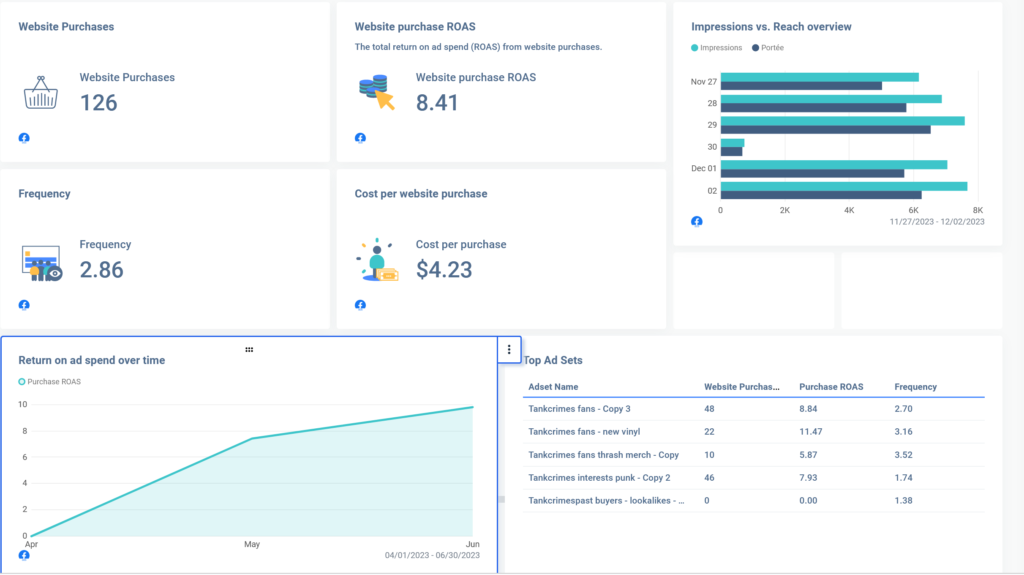Viewport: 1024px width, 575px height.
Task: Click the May data point on ROAS line
Action: tap(252, 438)
